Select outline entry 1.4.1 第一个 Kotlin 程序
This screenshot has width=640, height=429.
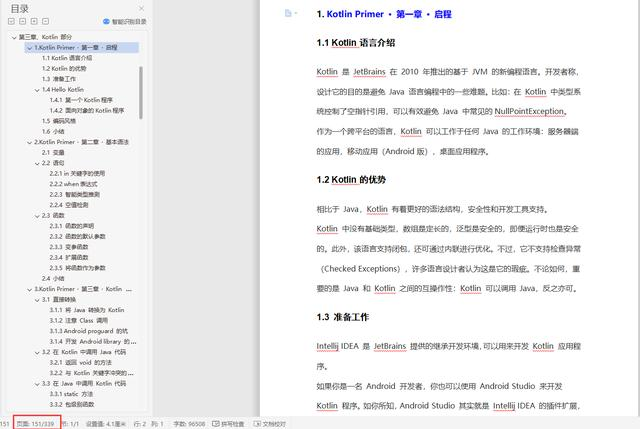click(81, 100)
